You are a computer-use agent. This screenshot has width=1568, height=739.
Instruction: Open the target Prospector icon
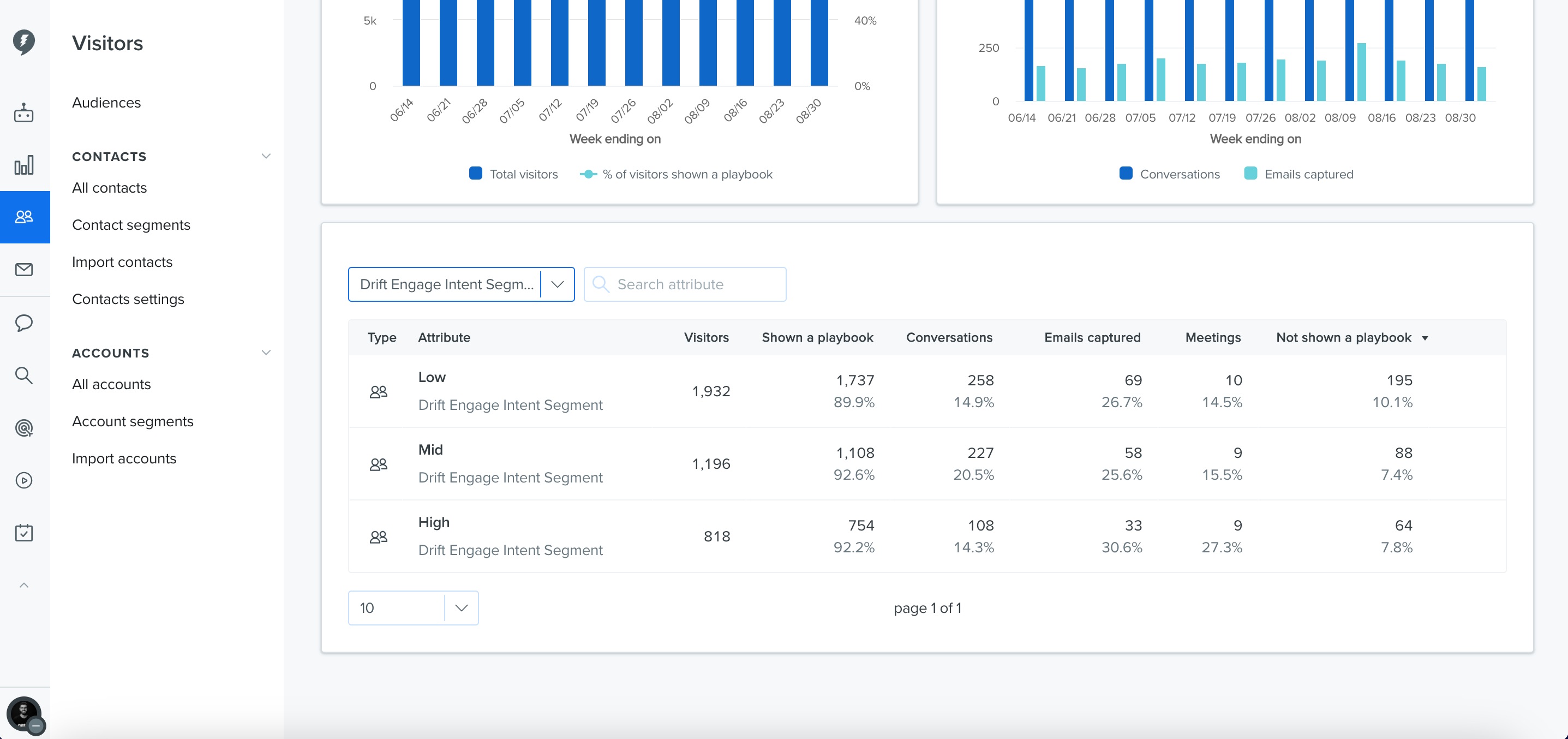click(x=24, y=428)
